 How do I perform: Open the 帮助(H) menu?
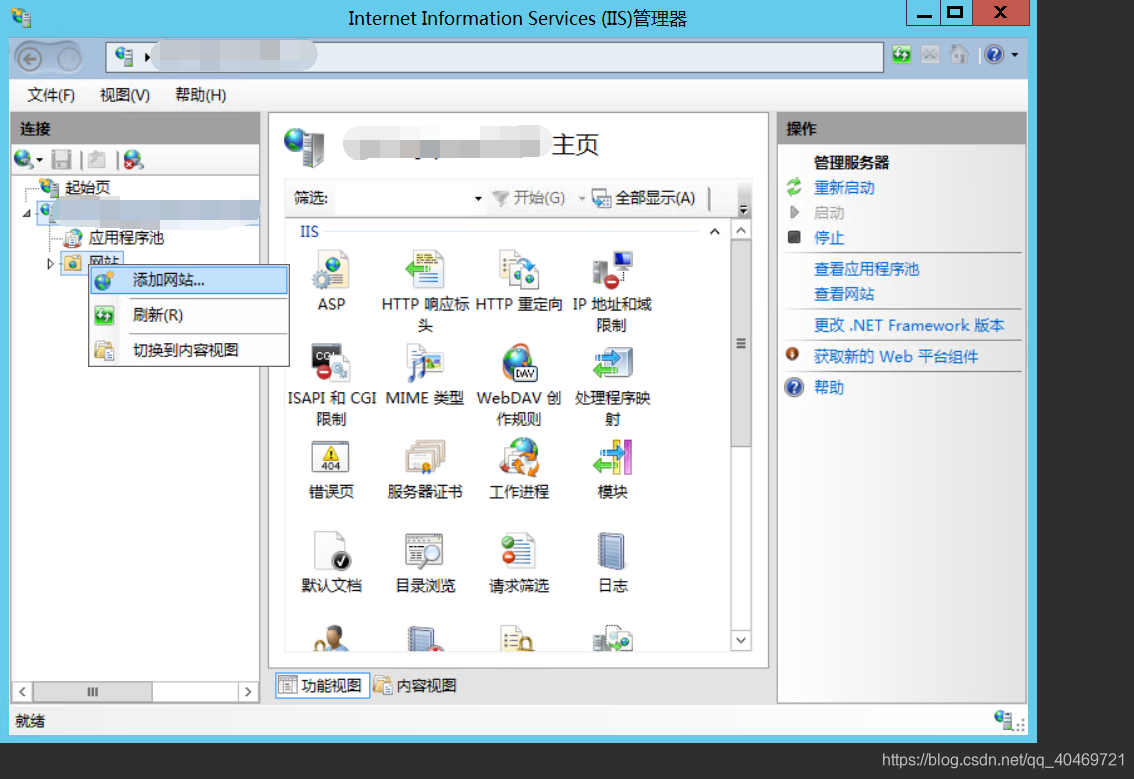(200, 95)
